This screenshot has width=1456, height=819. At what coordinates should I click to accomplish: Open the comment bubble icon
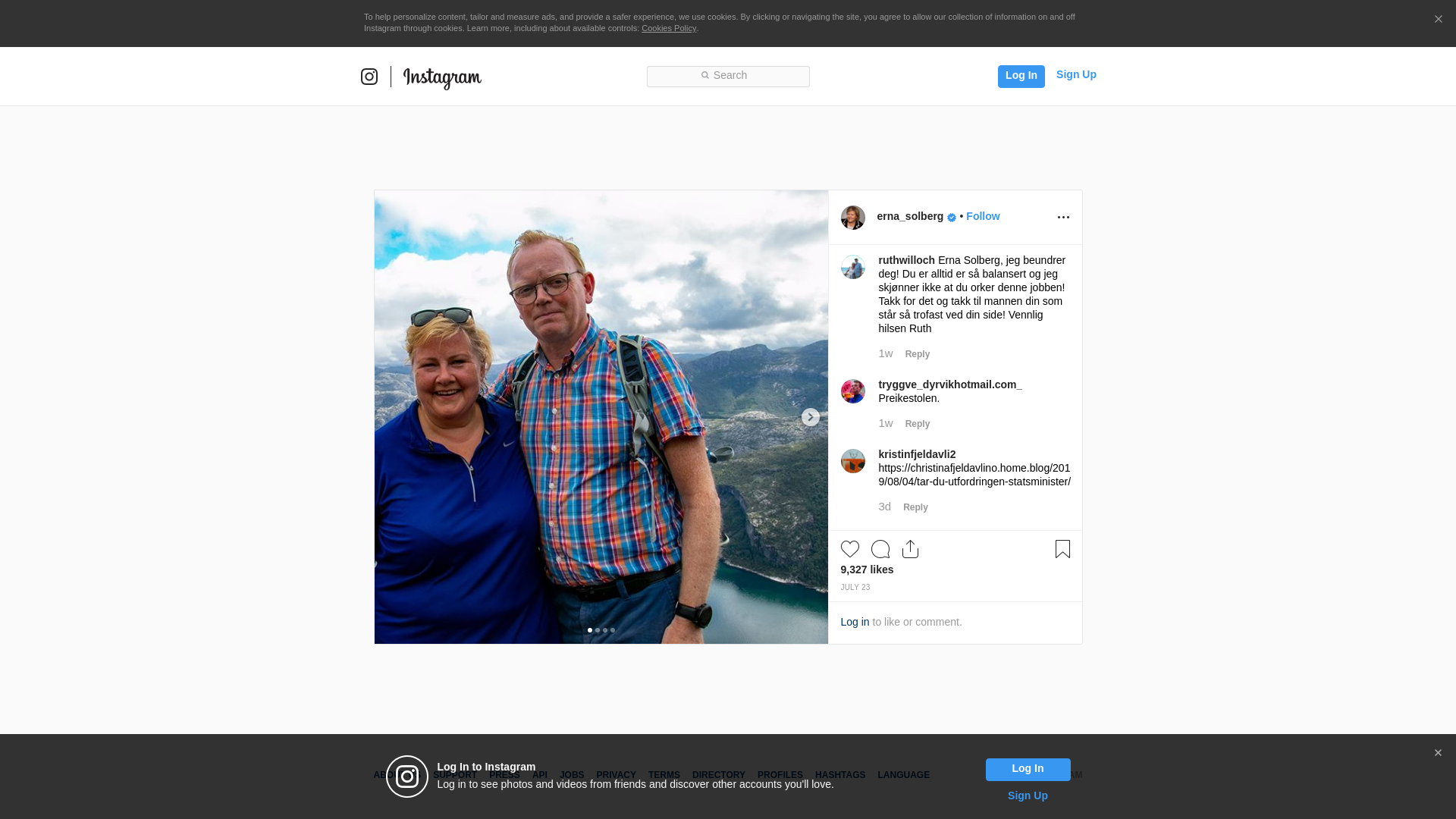880,549
